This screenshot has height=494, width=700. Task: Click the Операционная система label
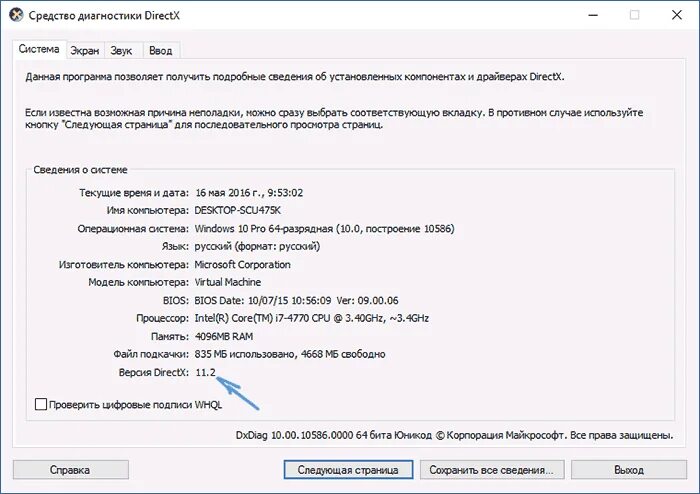[x=133, y=228]
